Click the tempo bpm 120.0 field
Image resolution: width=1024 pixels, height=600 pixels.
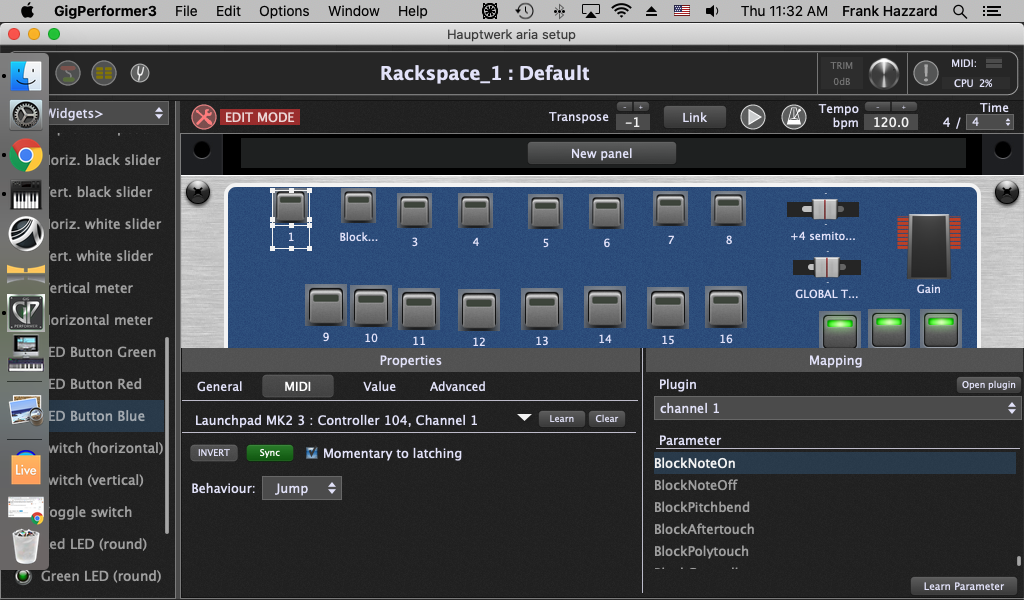coord(891,122)
